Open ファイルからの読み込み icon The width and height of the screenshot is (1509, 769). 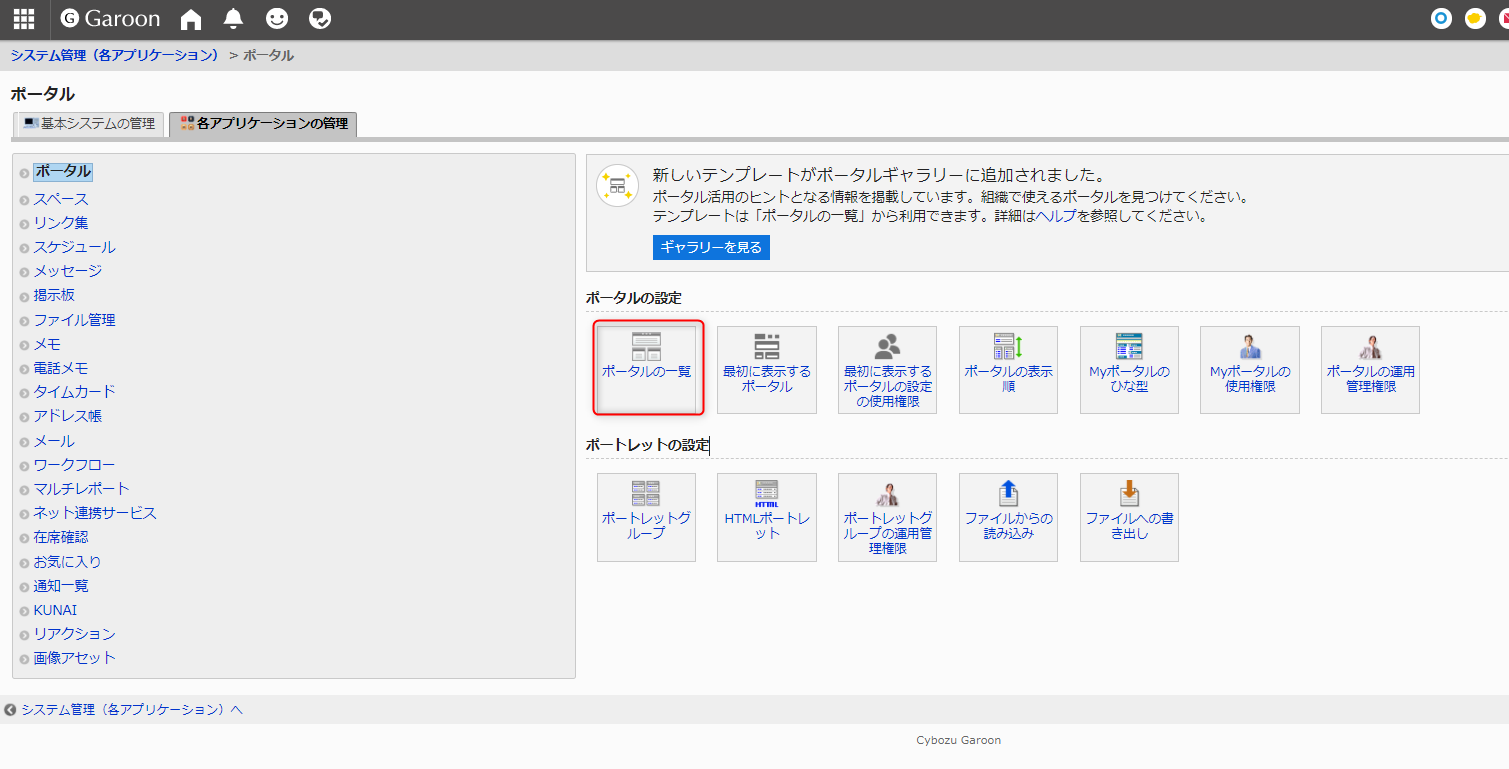(x=1008, y=514)
